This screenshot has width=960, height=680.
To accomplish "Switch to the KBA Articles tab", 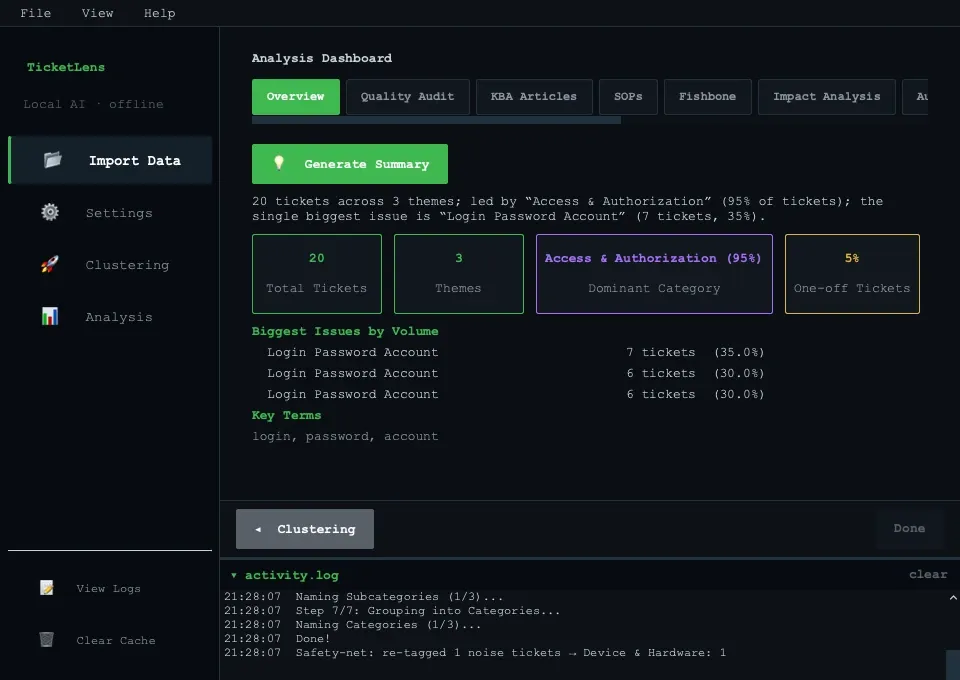I will (x=534, y=97).
